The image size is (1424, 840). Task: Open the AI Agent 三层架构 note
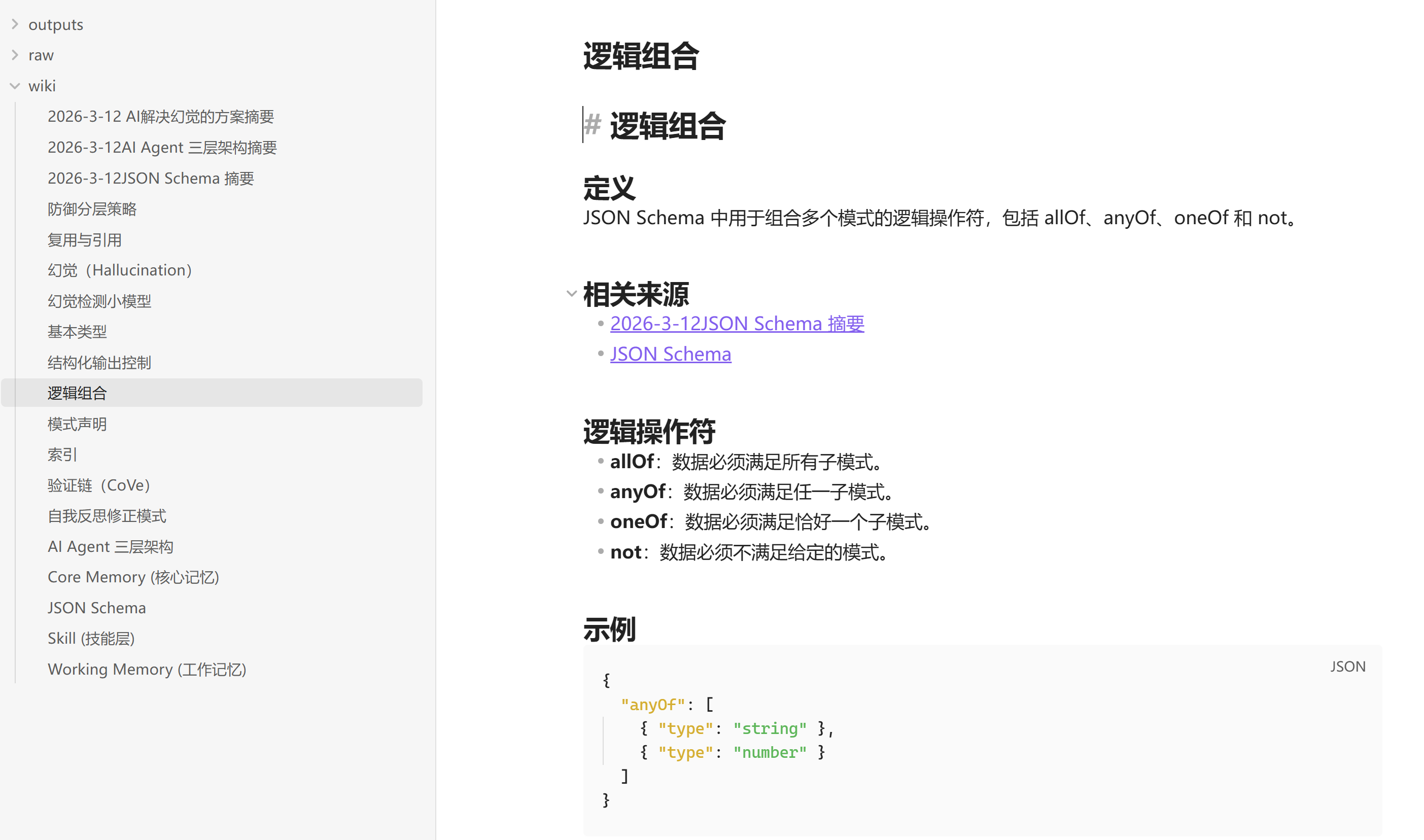(x=111, y=547)
